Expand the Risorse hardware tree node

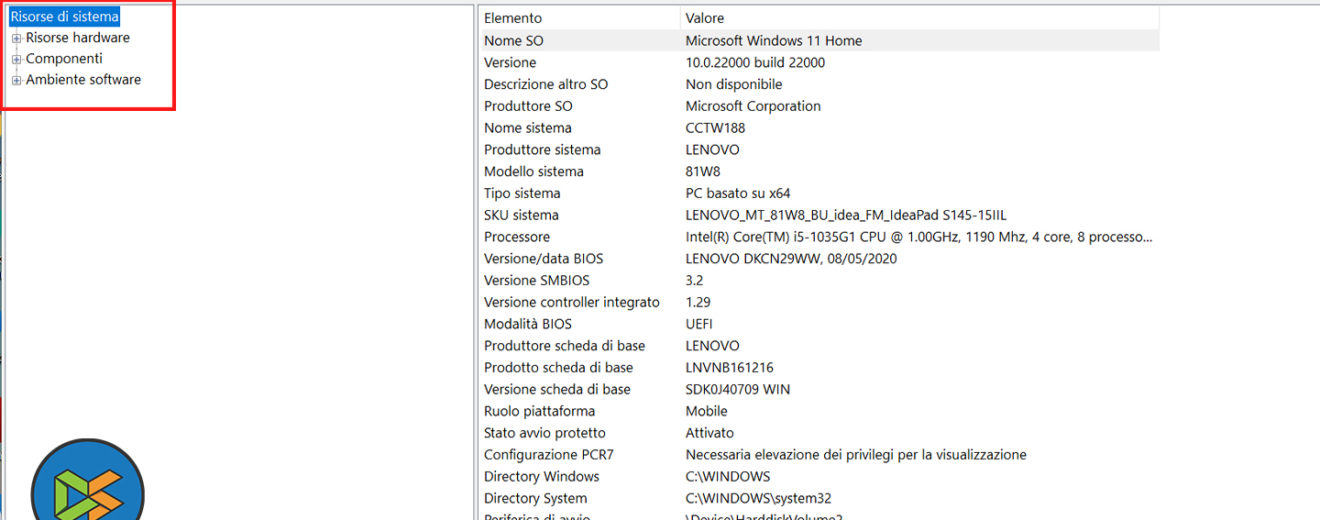16,38
